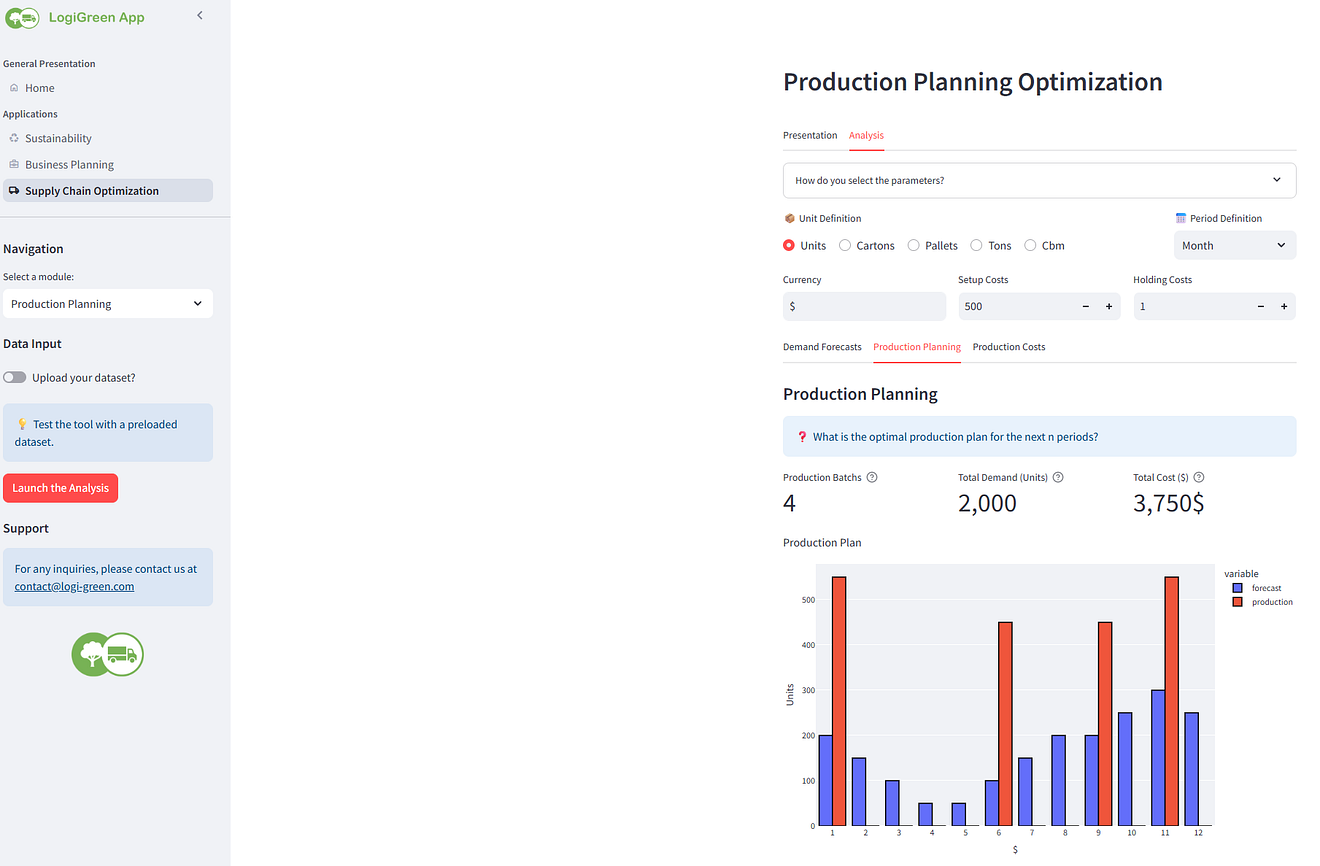Click the Total Cost help icon
This screenshot has width=1320, height=866.
pos(1199,477)
